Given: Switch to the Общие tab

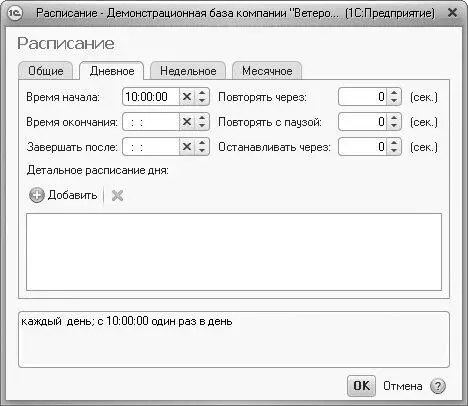Looking at the screenshot, I should (46, 71).
